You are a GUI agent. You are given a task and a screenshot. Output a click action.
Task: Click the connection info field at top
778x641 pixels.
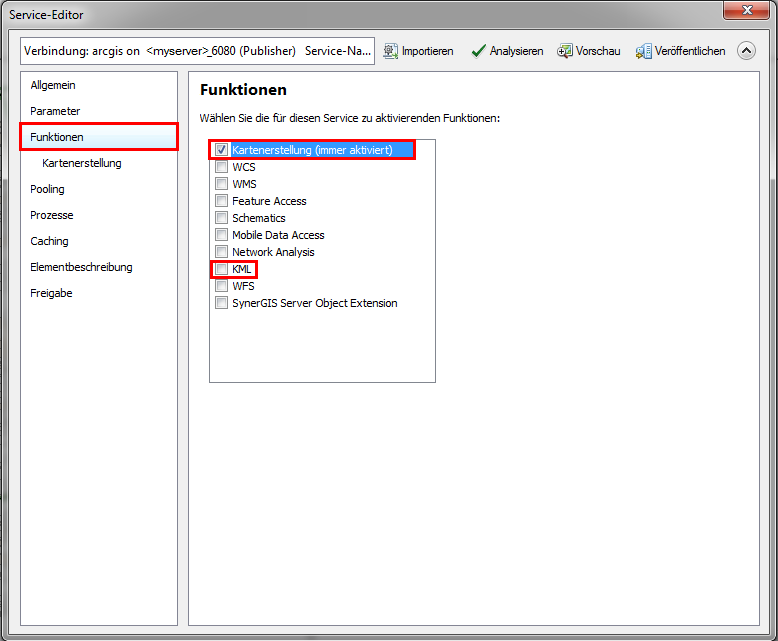(x=197, y=51)
